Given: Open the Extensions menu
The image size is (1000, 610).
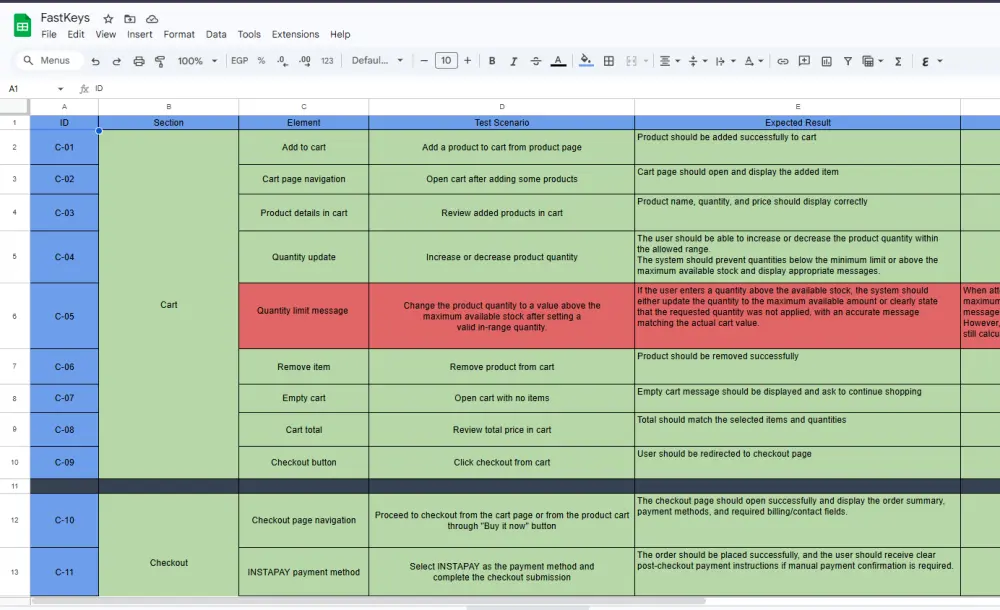Looking at the screenshot, I should click(x=295, y=34).
